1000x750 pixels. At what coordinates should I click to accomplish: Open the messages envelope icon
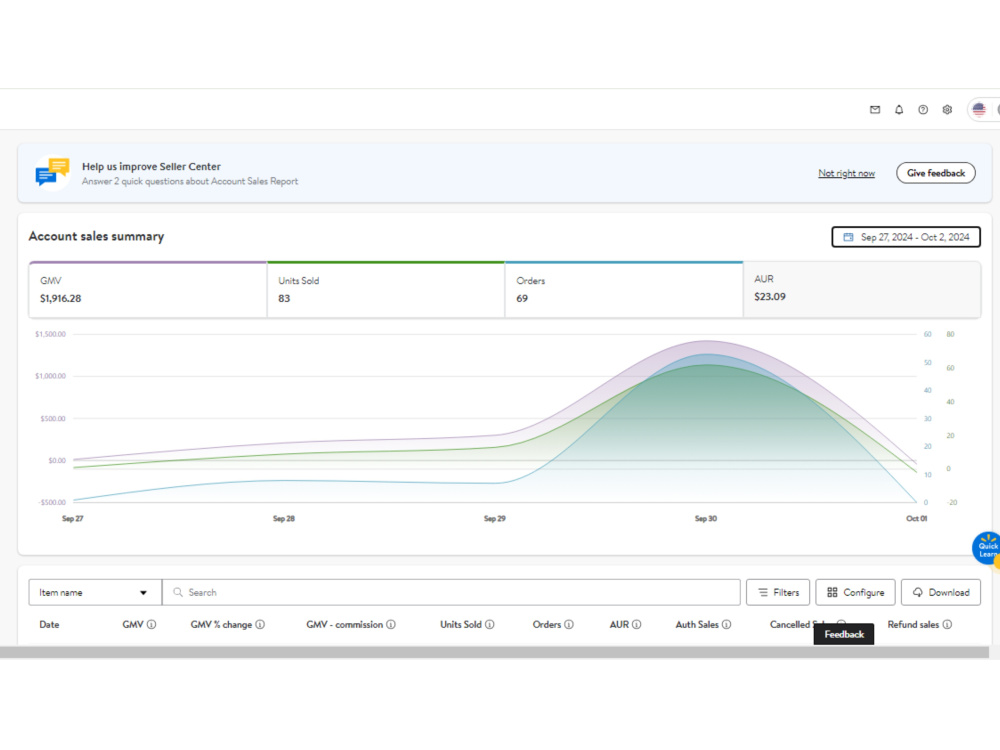pos(875,110)
